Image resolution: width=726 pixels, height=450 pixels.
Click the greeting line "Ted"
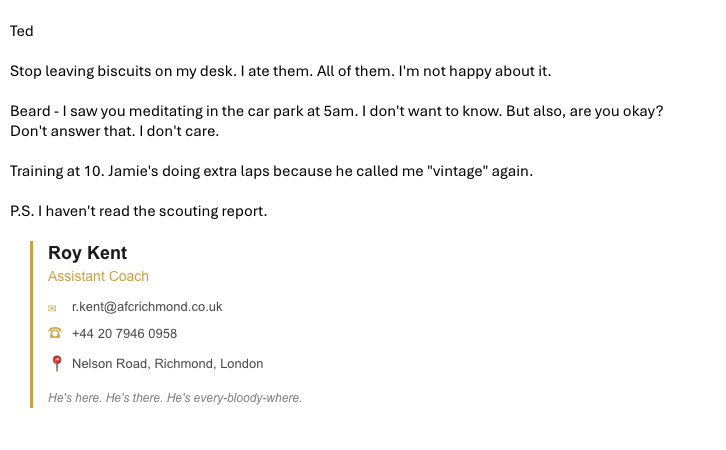click(22, 31)
